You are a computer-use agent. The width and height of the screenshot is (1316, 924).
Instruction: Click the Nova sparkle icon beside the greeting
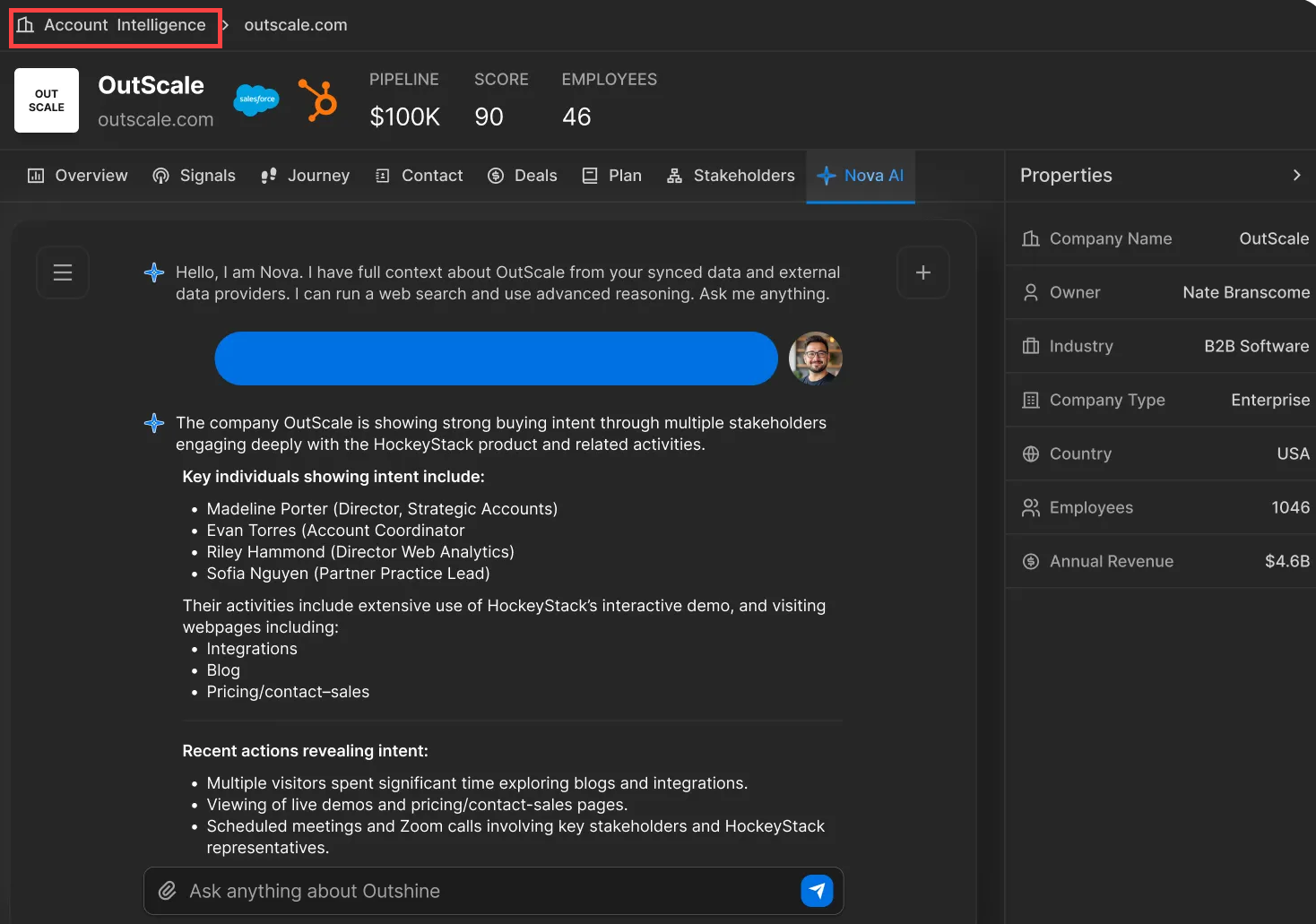coord(154,272)
